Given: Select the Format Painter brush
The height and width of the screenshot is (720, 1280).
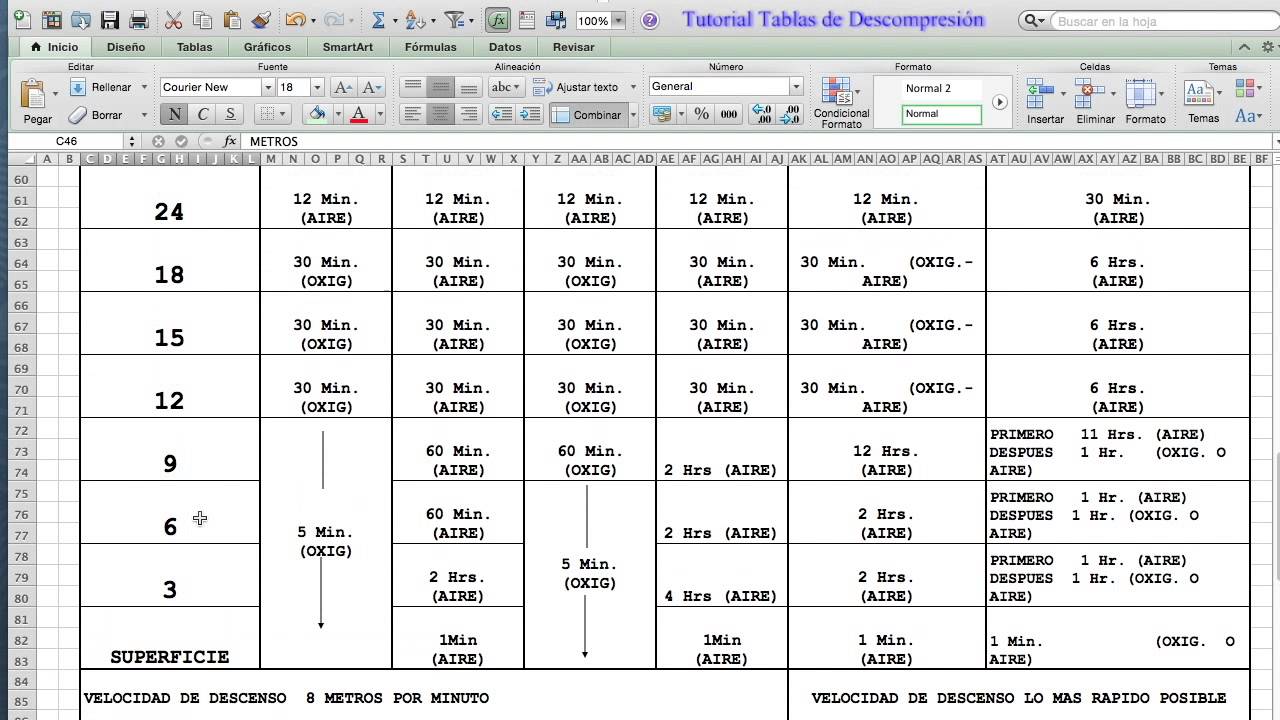Looking at the screenshot, I should [261, 20].
